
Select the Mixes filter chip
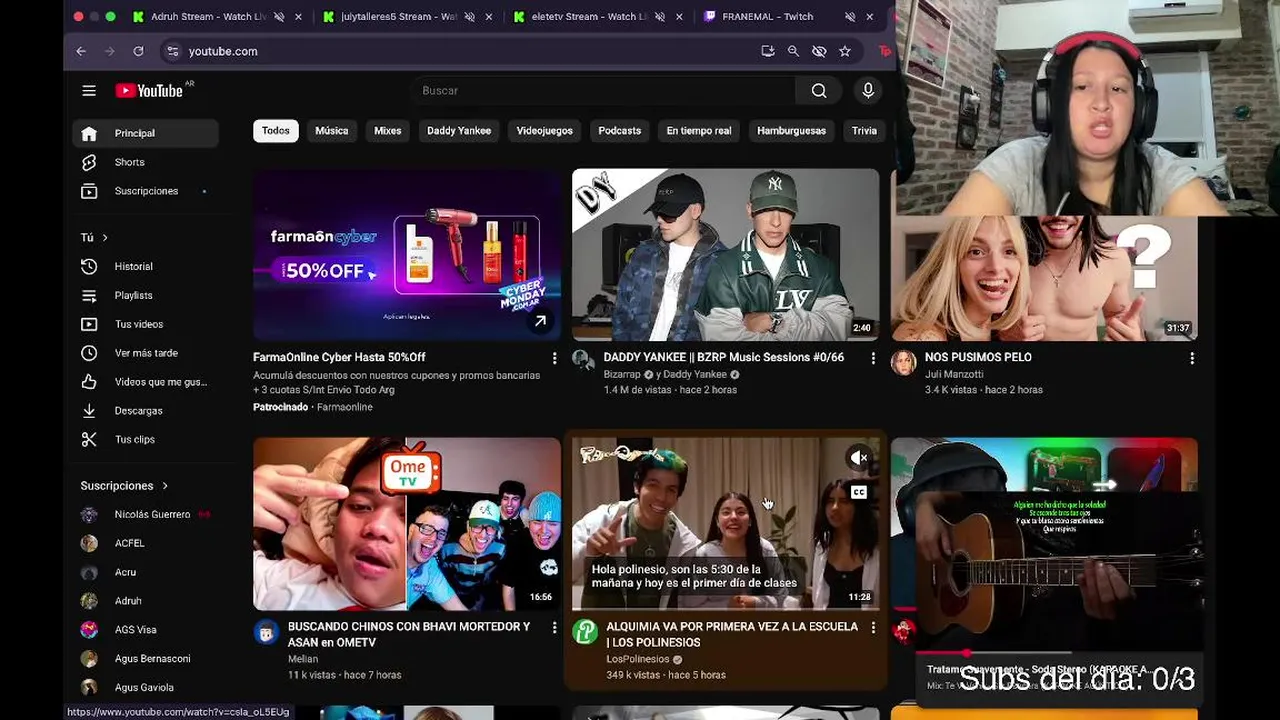click(388, 131)
